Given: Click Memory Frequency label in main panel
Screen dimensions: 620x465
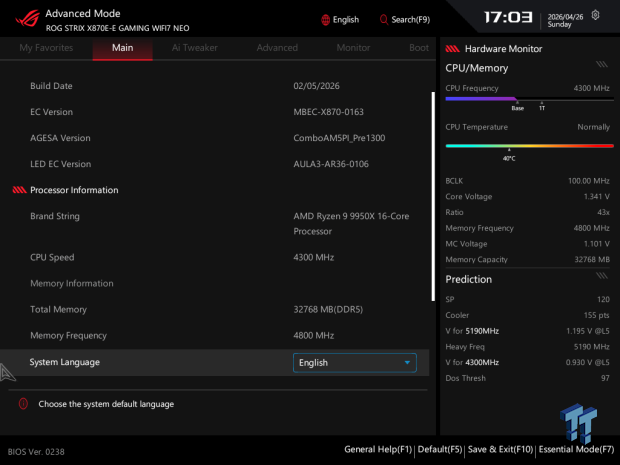Looking at the screenshot, I should coord(68,336).
